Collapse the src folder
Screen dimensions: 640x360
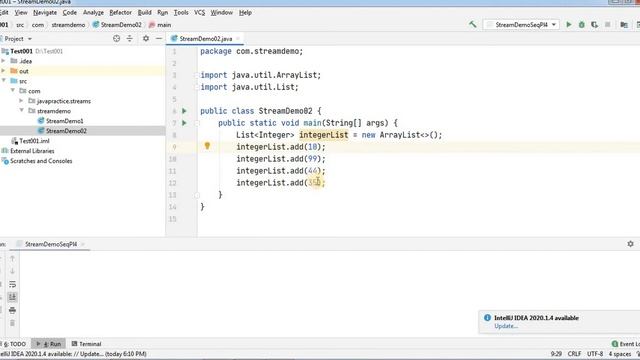pos(4,81)
